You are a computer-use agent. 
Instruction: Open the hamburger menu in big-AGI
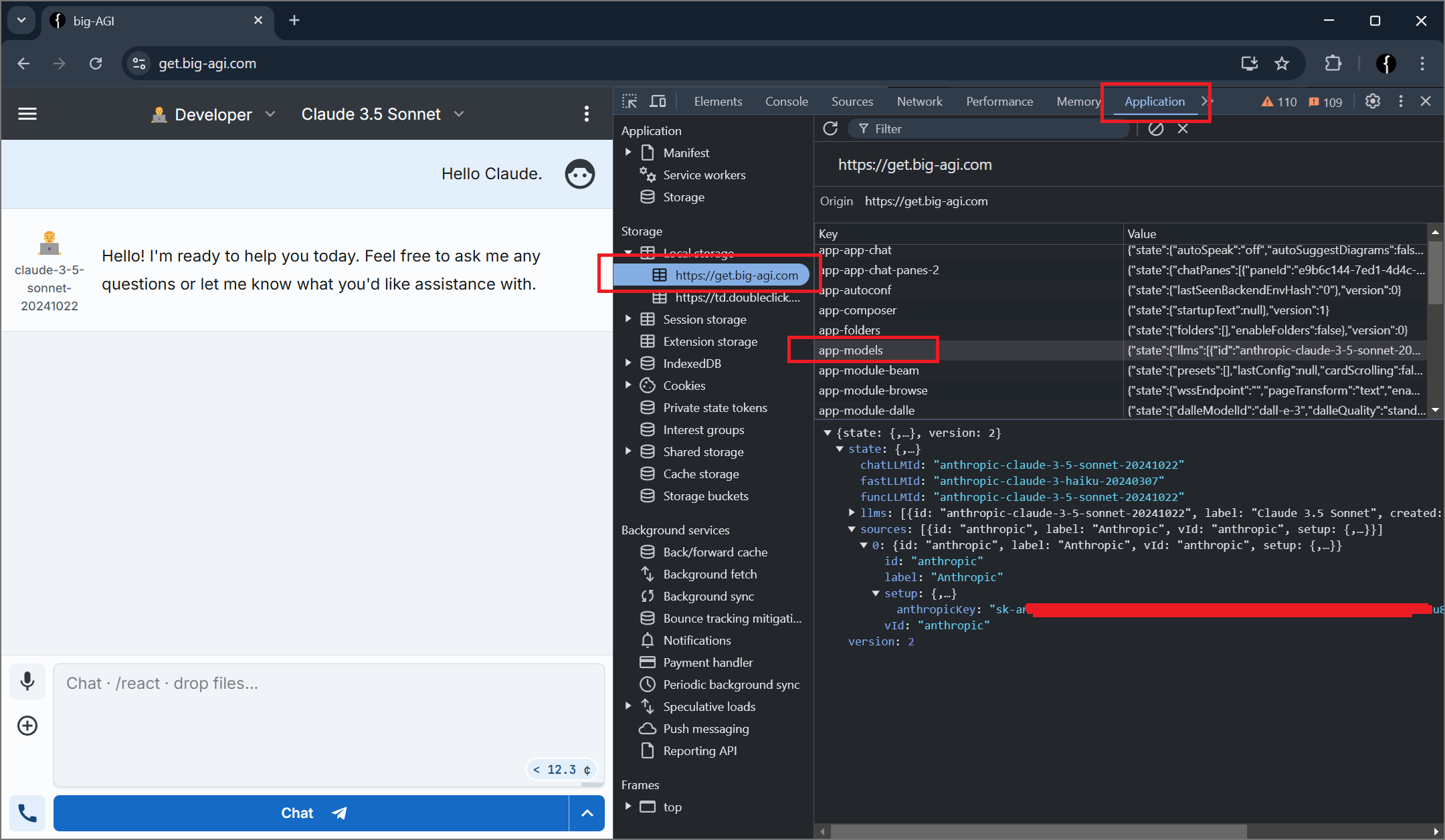point(27,114)
